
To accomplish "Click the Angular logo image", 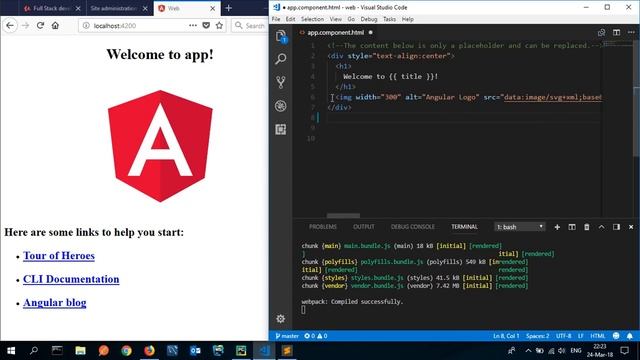I will click(160, 146).
